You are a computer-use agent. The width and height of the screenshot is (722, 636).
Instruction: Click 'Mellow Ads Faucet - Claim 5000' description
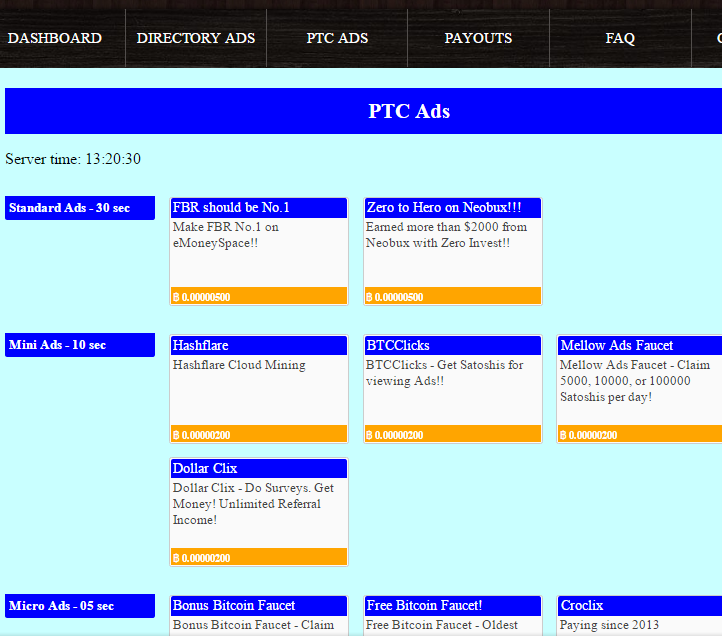coord(635,381)
